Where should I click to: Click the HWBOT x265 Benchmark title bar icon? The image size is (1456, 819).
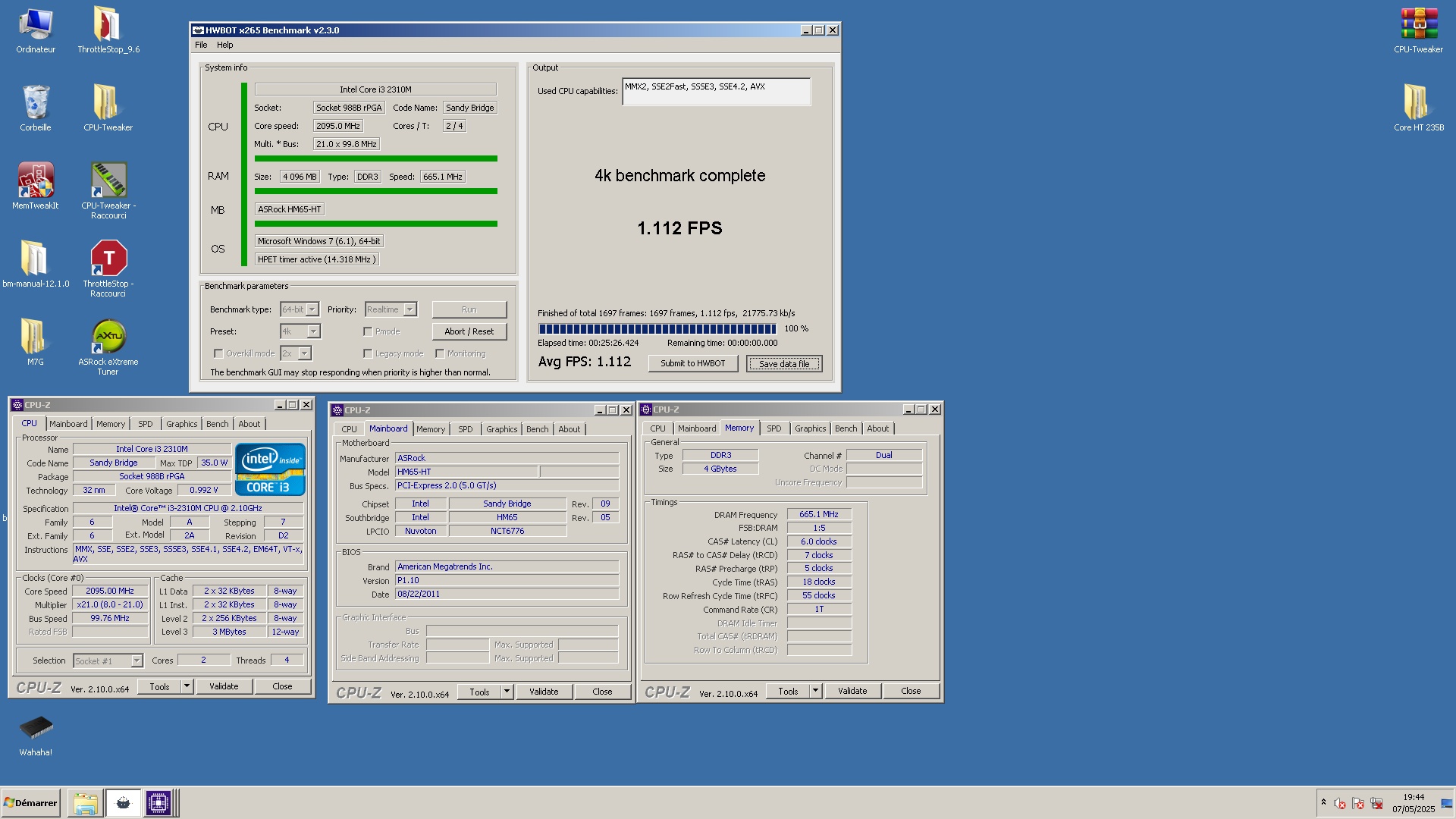click(198, 30)
